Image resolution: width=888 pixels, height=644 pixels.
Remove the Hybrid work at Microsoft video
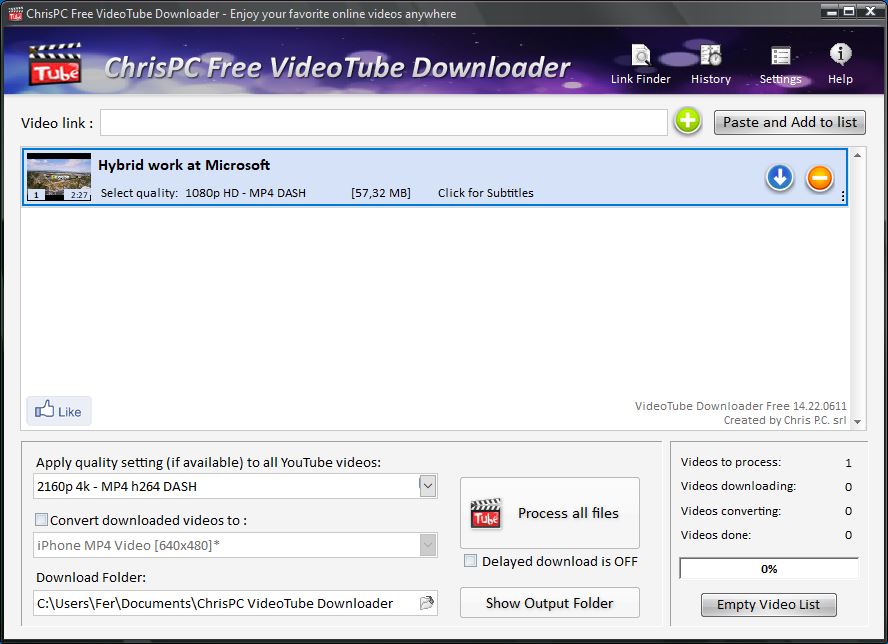click(x=819, y=178)
